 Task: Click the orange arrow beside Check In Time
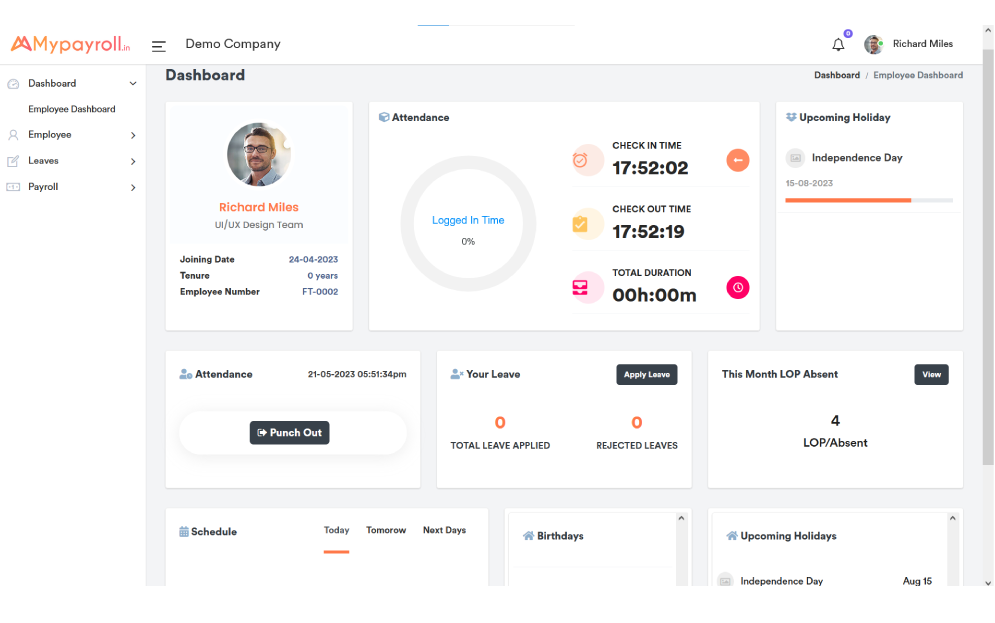(737, 160)
